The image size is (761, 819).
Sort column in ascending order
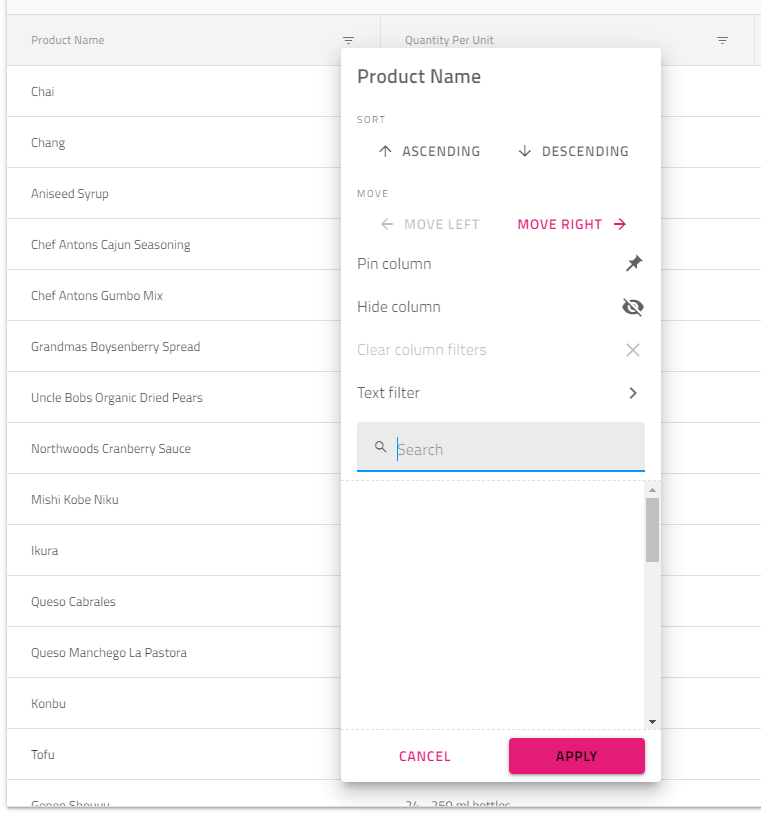point(429,152)
